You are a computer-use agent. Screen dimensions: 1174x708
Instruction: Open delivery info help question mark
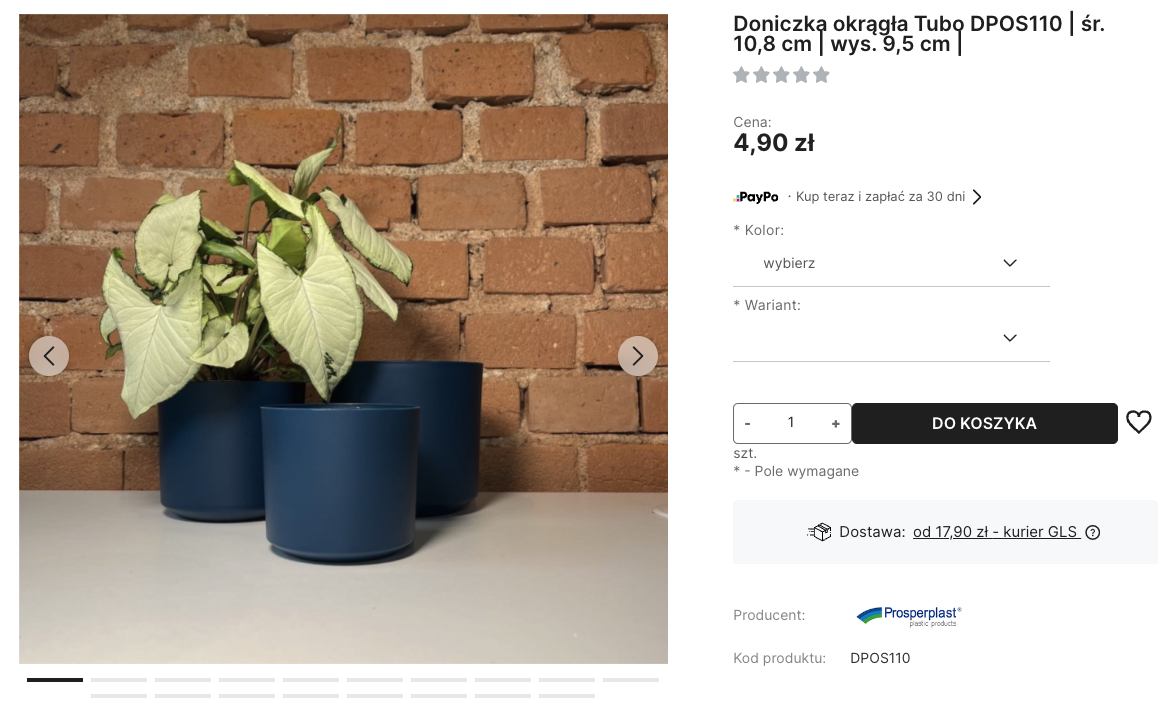[1093, 532]
